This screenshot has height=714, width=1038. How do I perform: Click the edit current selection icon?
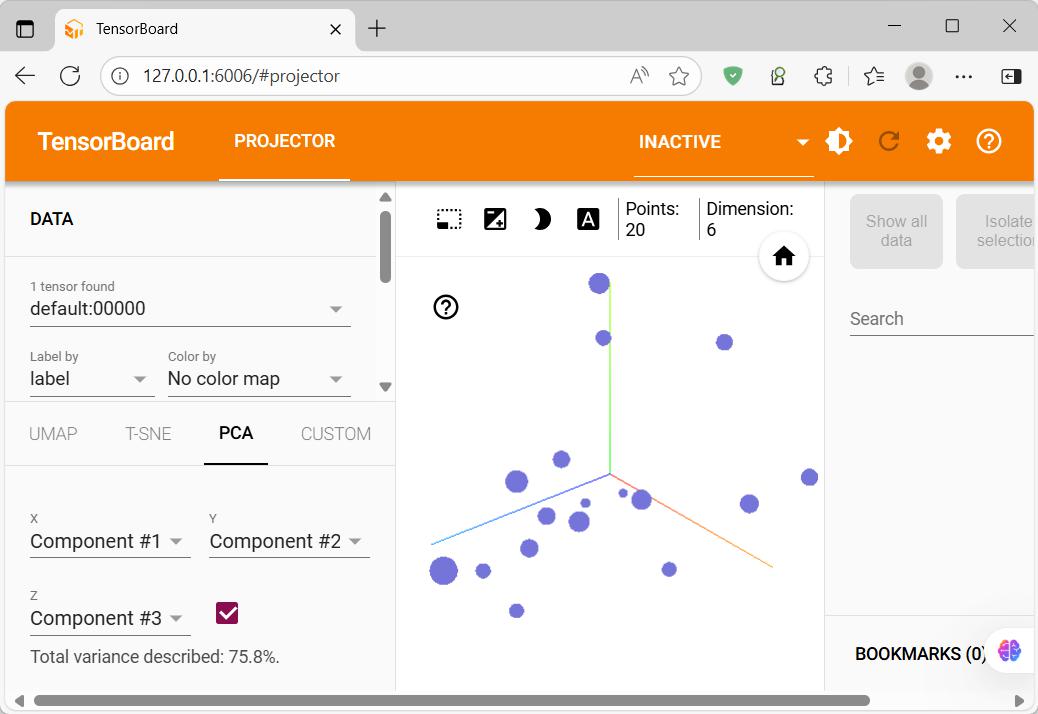tap(495, 219)
